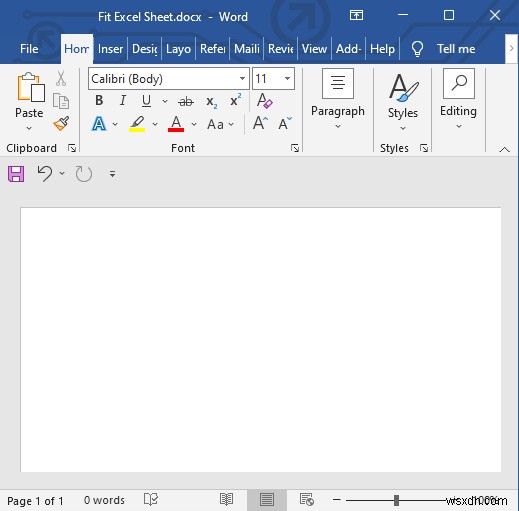
Task: Increase font size with larger A
Action: 260,123
